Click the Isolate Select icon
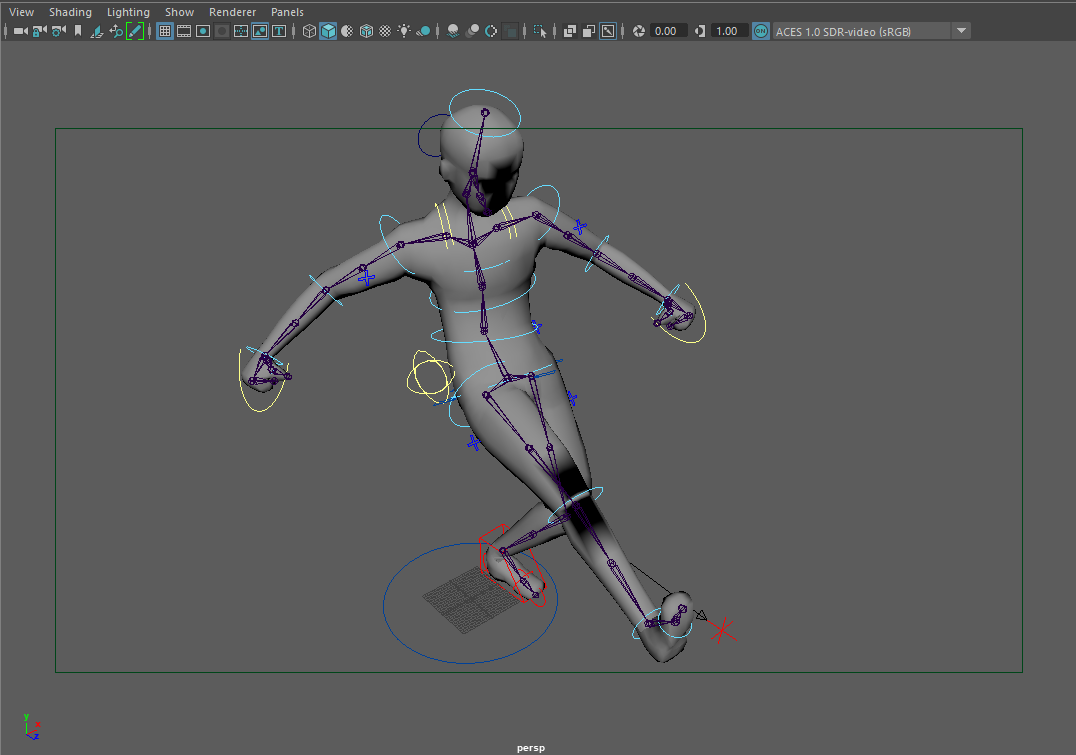 539,31
